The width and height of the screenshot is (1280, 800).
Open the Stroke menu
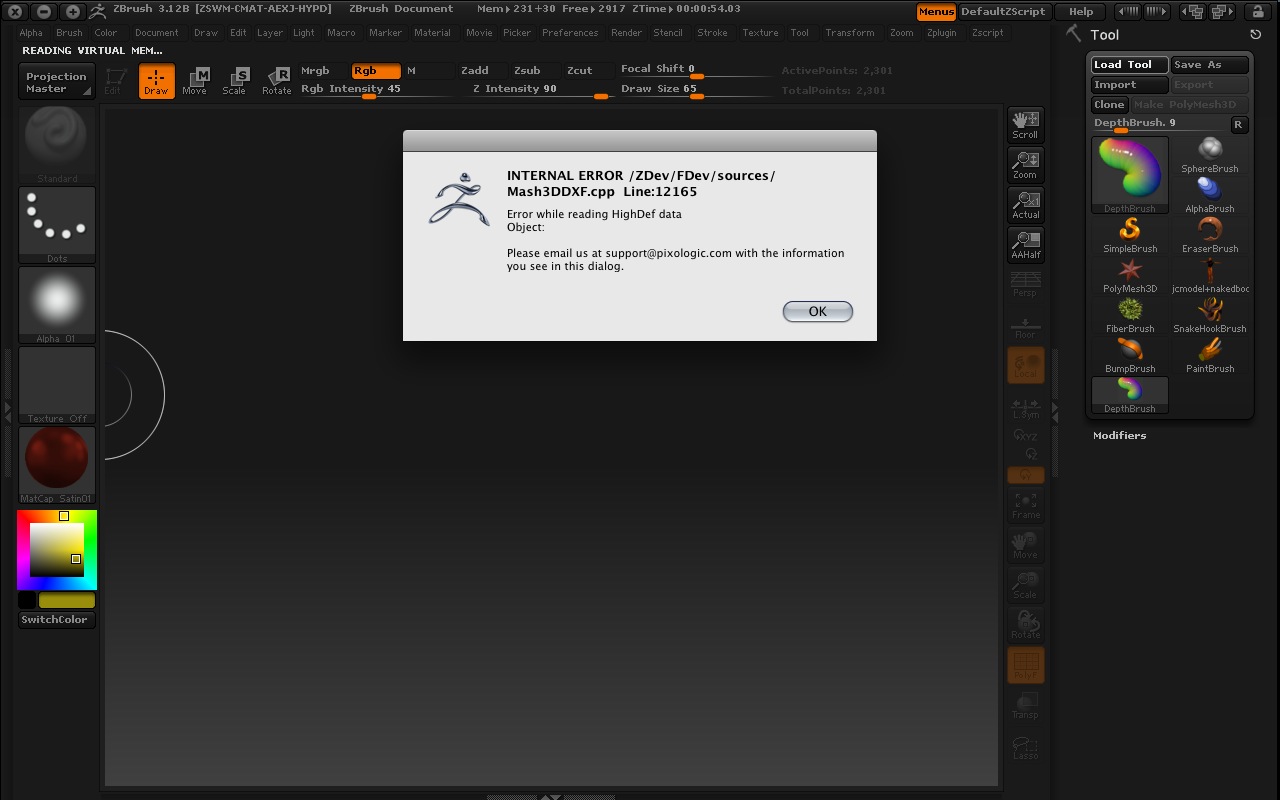(712, 33)
